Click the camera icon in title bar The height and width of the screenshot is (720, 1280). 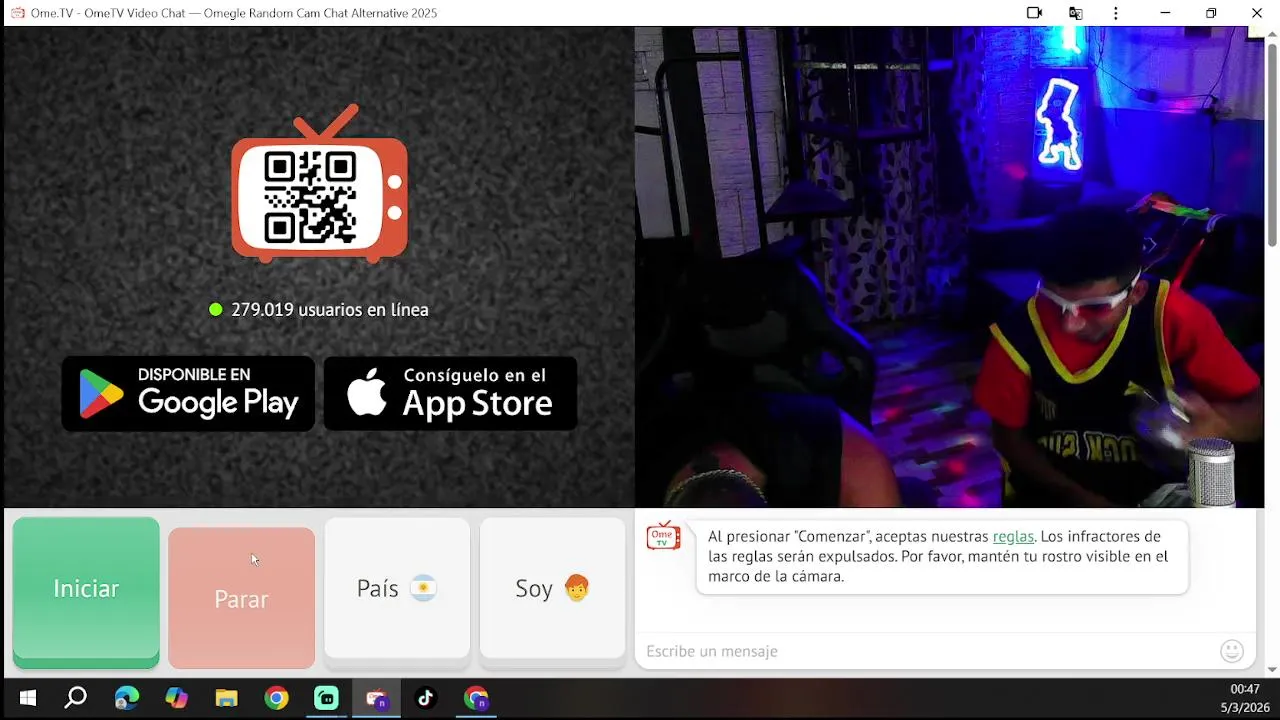pyautogui.click(x=1035, y=13)
